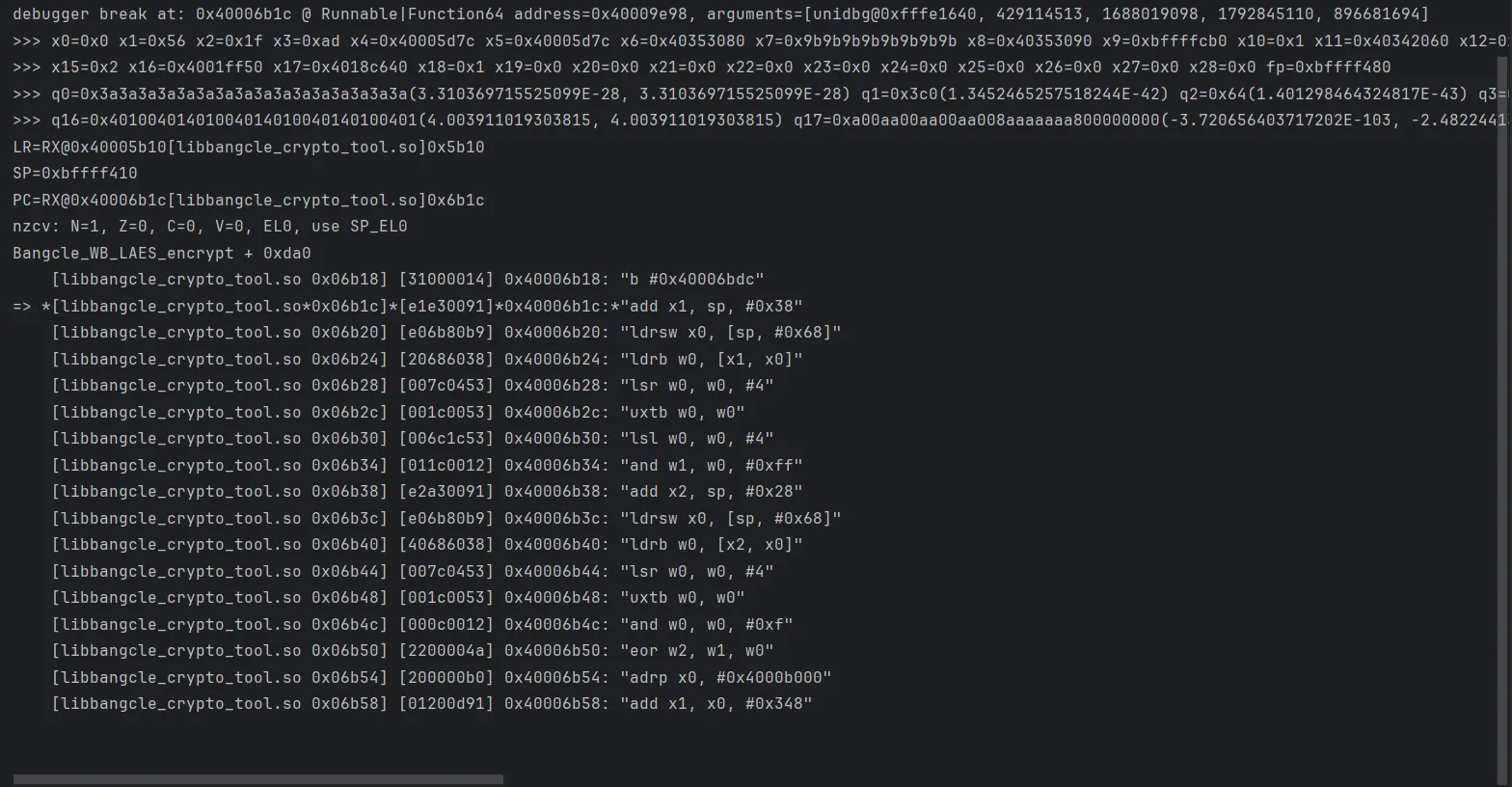The image size is (1512, 787).
Task: Click the nzcv flags status line
Action: [x=210, y=227]
